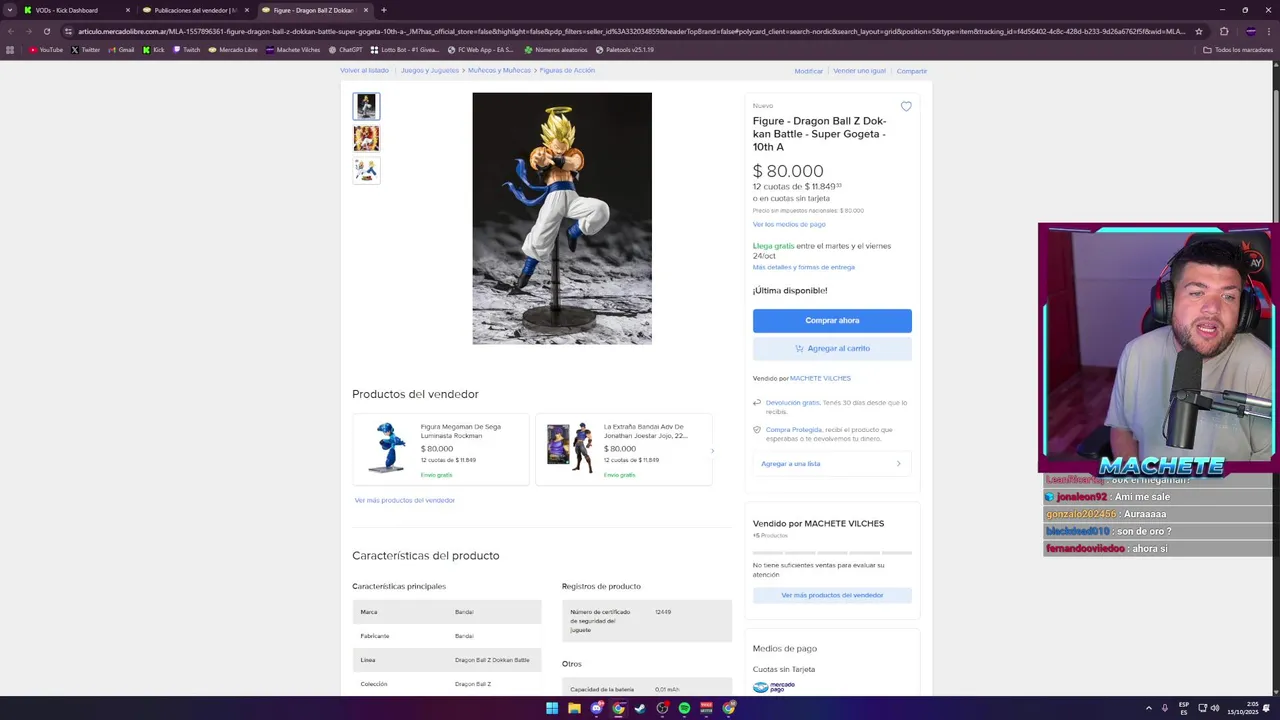Open the YouTube bookmark
Viewport: 1280px width, 720px height.
click(x=46, y=50)
